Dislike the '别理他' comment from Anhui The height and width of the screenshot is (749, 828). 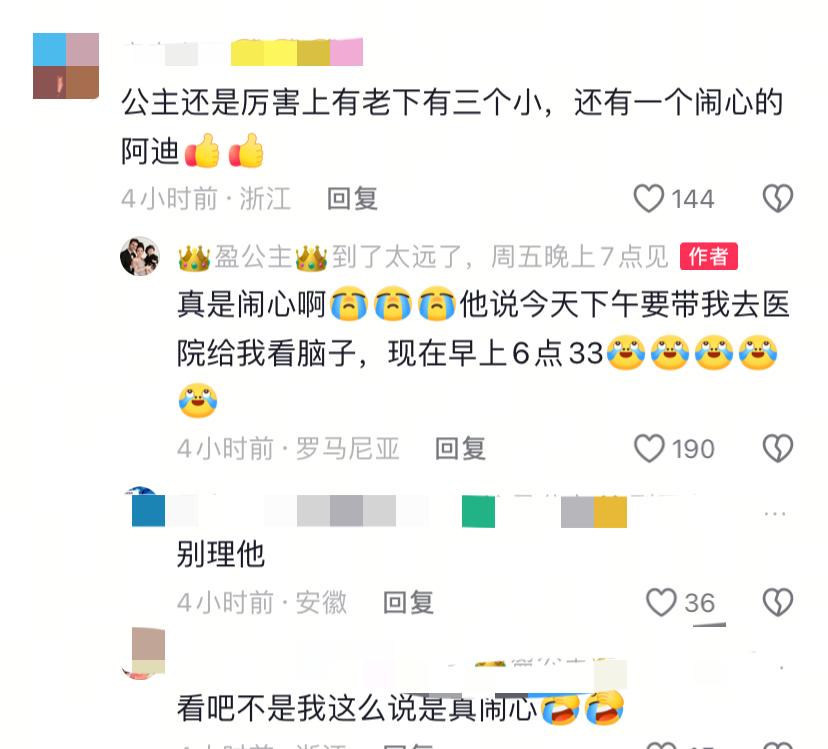coord(778,602)
